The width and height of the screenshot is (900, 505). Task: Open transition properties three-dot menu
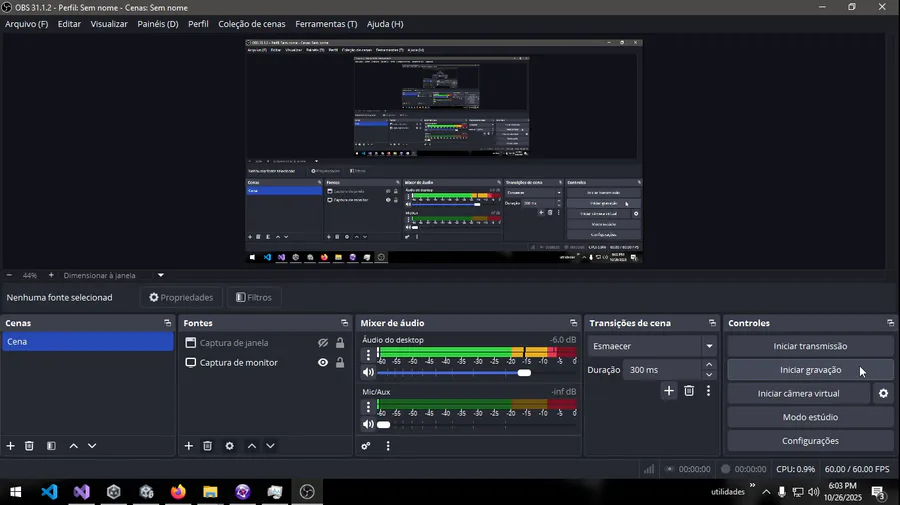(708, 391)
